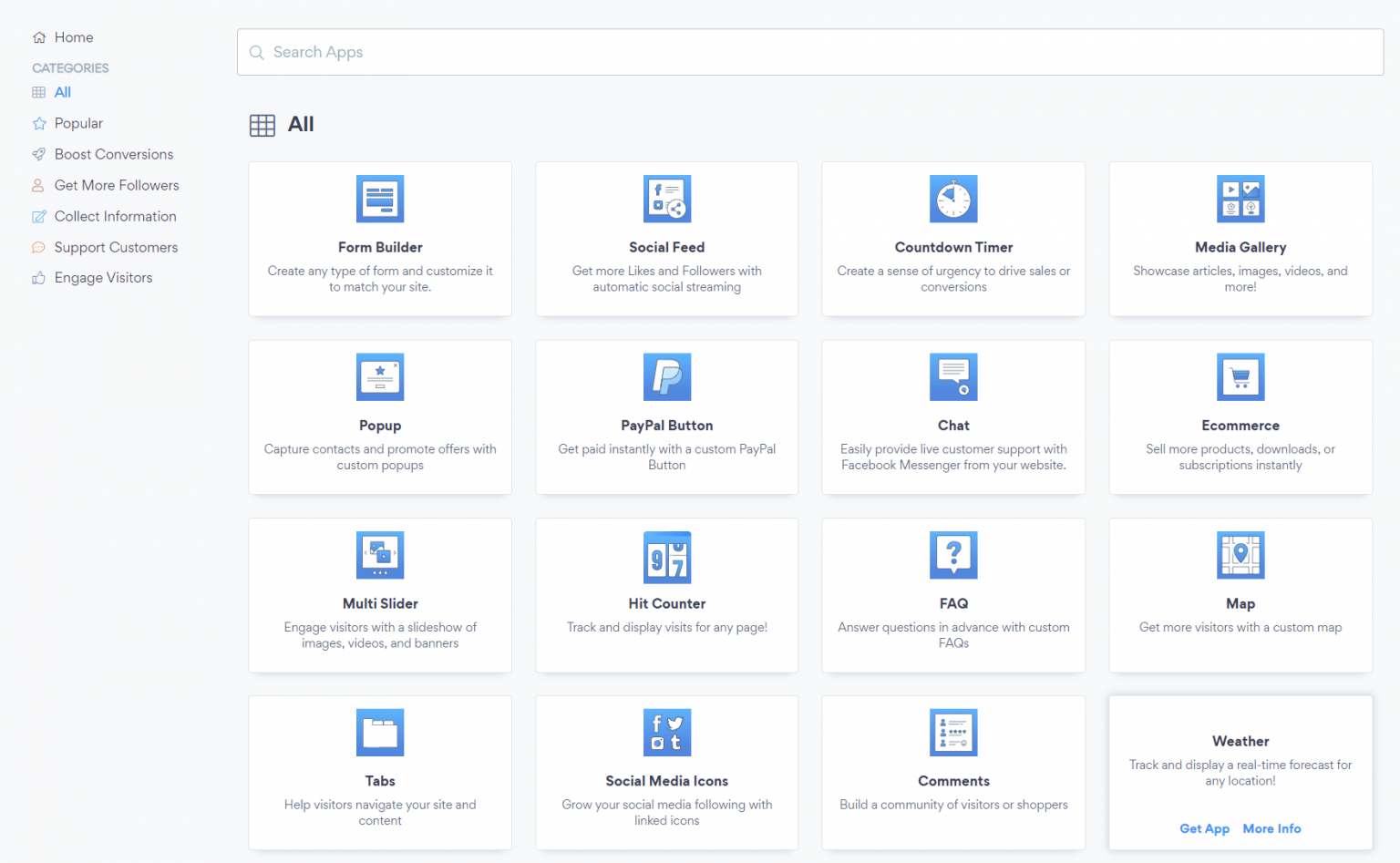Viewport: 1400px width, 863px height.
Task: Open the Boost Conversions category
Action: point(114,154)
